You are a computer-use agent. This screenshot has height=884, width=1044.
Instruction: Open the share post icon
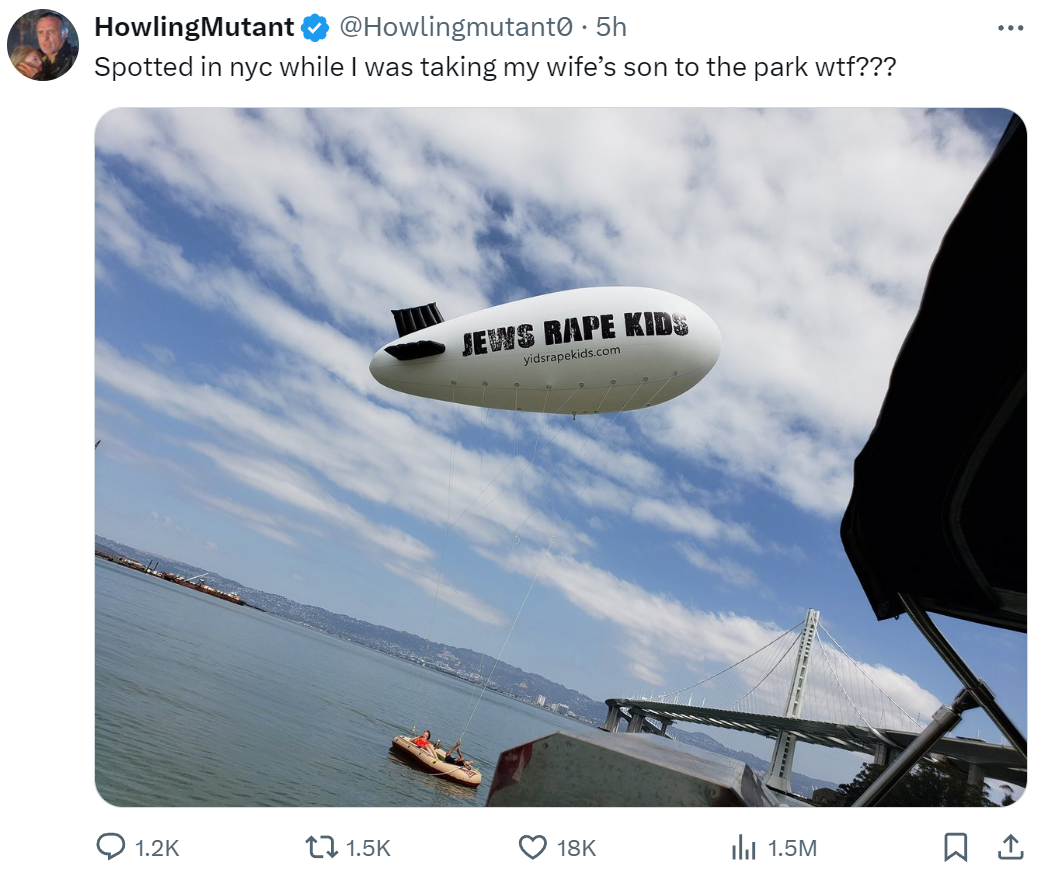coord(1011,847)
